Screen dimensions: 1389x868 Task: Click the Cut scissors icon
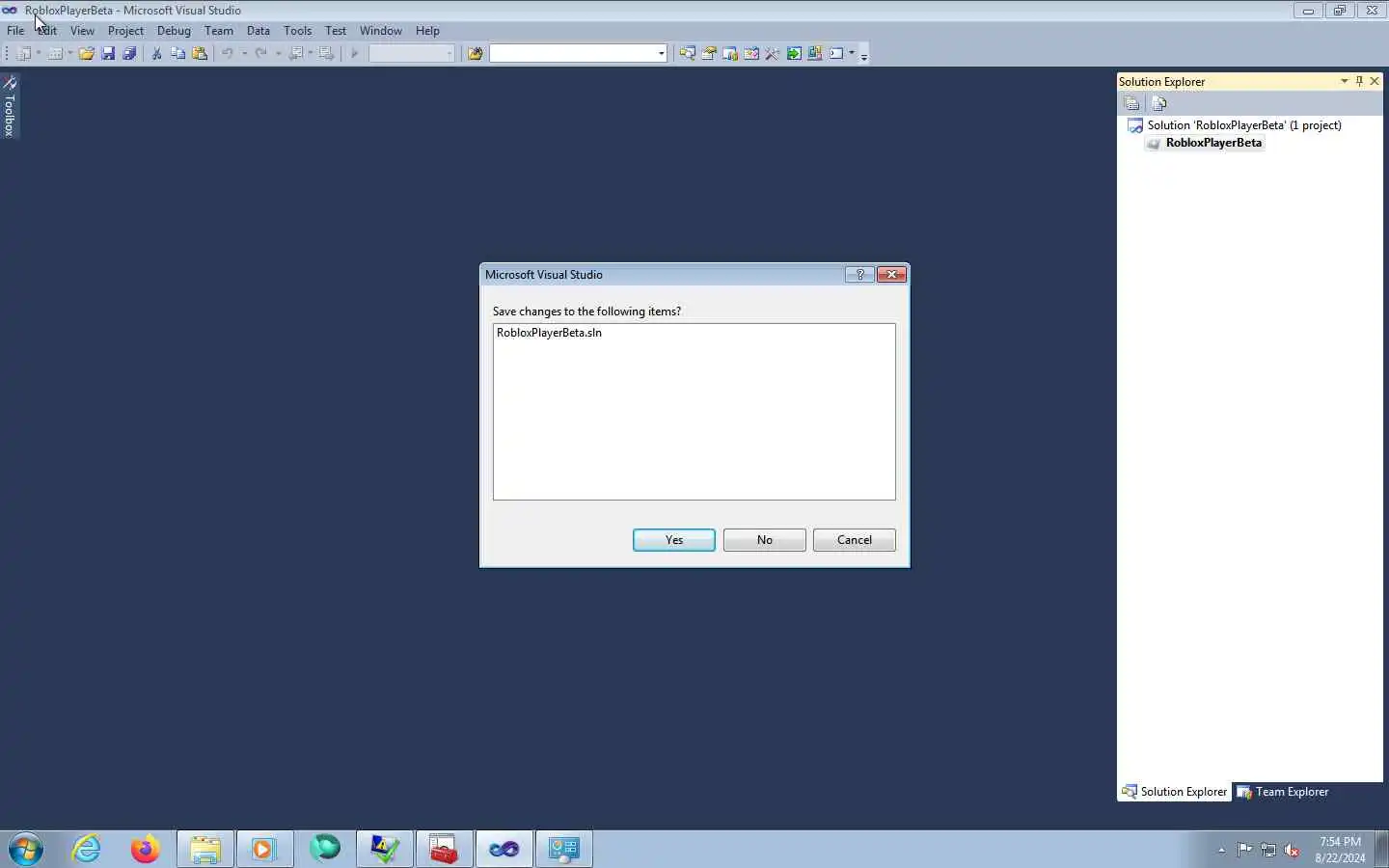(156, 54)
